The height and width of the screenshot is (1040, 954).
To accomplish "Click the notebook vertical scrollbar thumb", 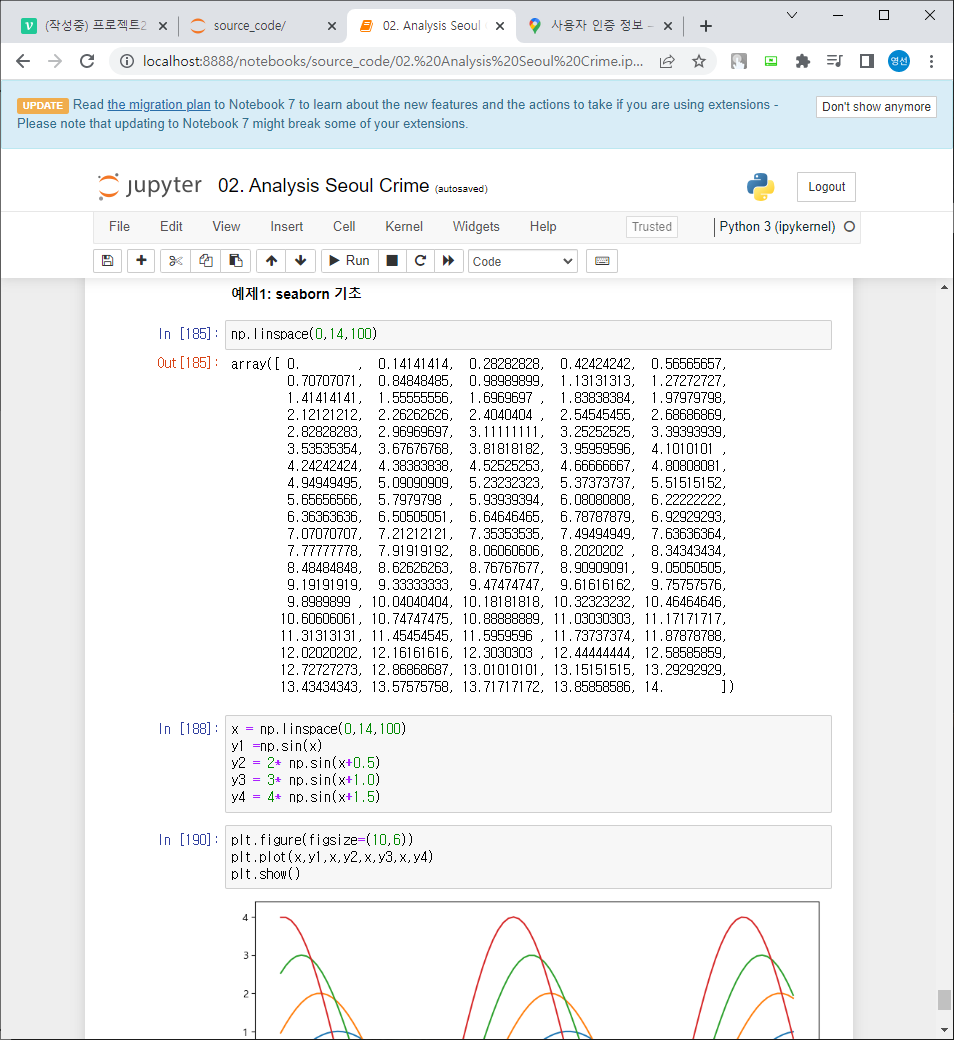I will coord(944,1000).
